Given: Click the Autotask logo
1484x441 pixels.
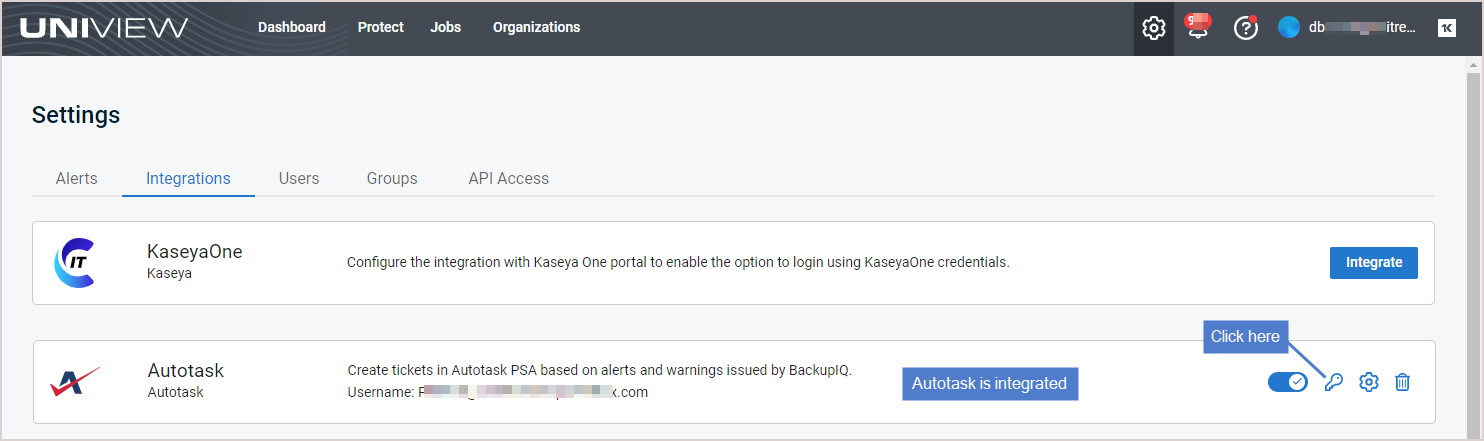Looking at the screenshot, I should tap(75, 381).
